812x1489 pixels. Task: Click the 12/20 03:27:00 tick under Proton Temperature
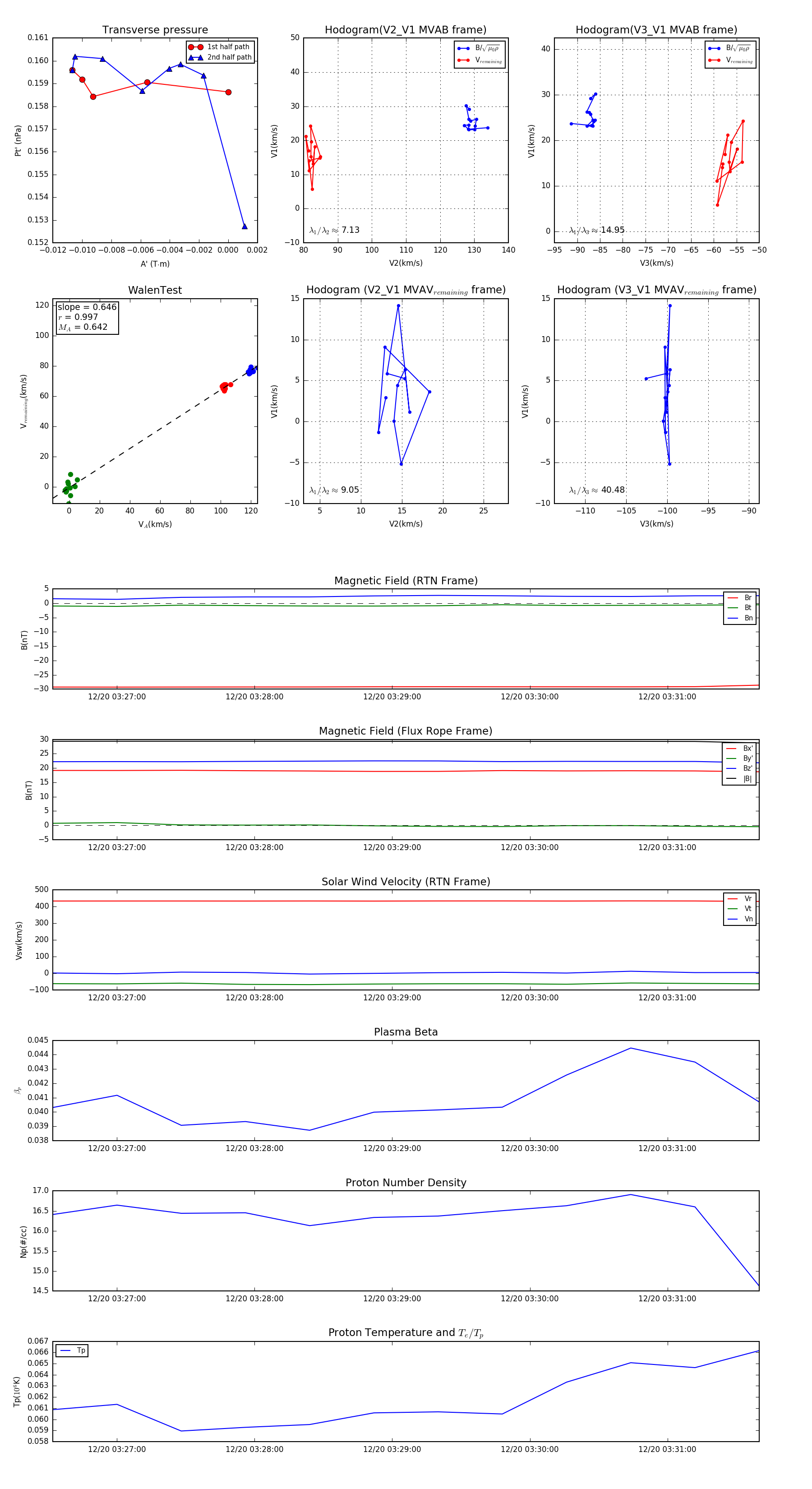pos(117,1449)
